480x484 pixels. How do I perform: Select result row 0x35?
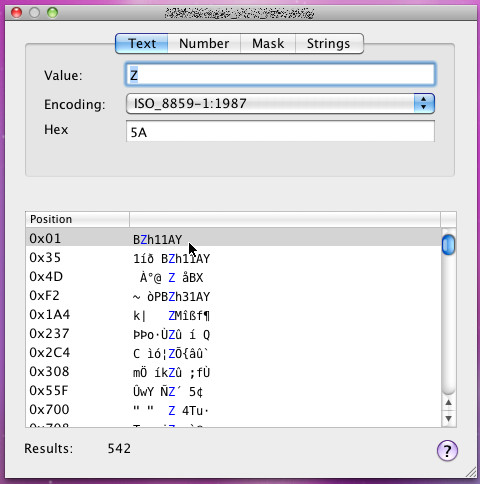tap(233, 258)
